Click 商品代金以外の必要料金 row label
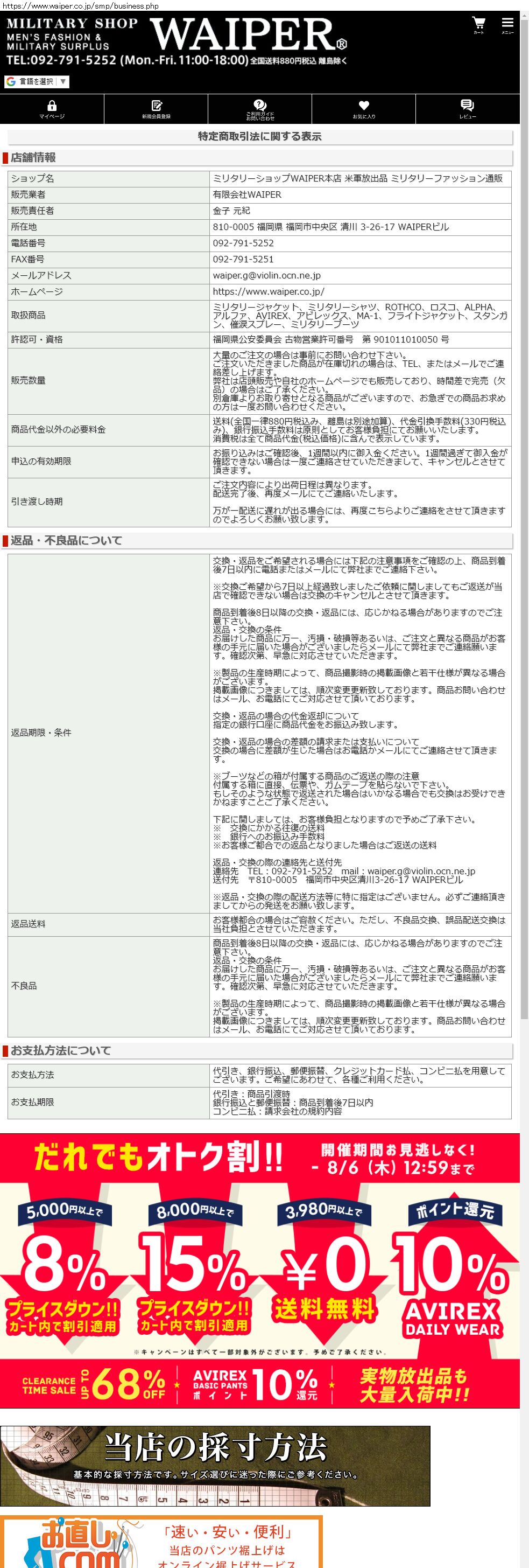The height and width of the screenshot is (1568, 529). coord(58,430)
